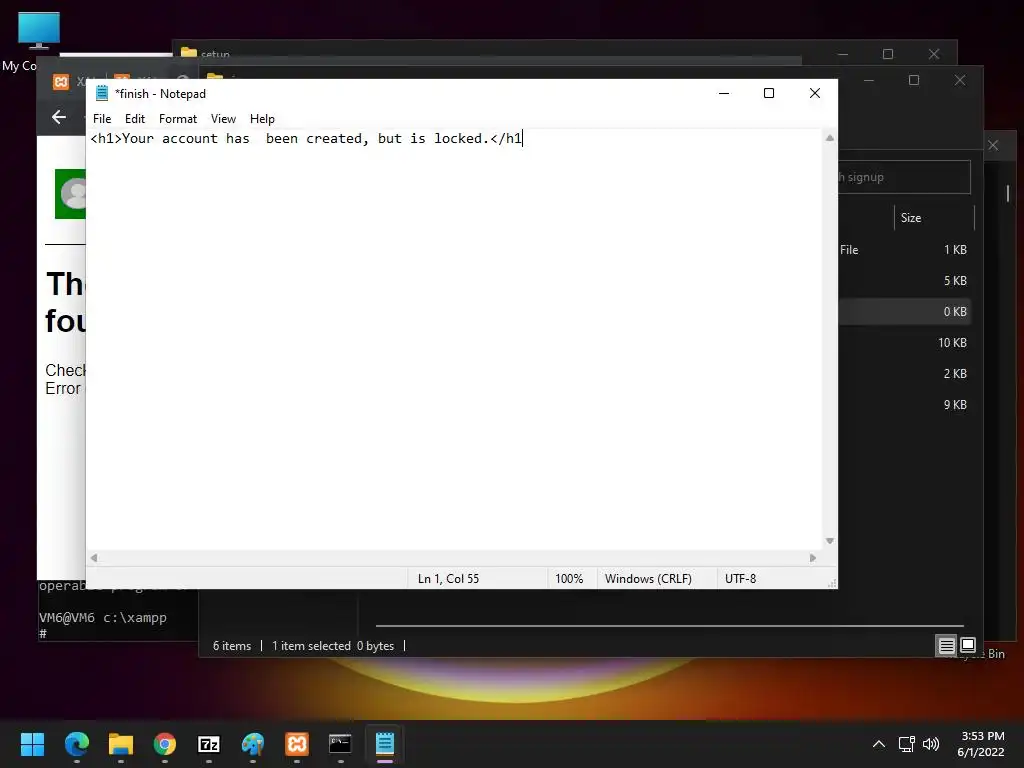Click the Notepad icon on the taskbar
Viewport: 1024px width, 768px height.
coord(385,744)
